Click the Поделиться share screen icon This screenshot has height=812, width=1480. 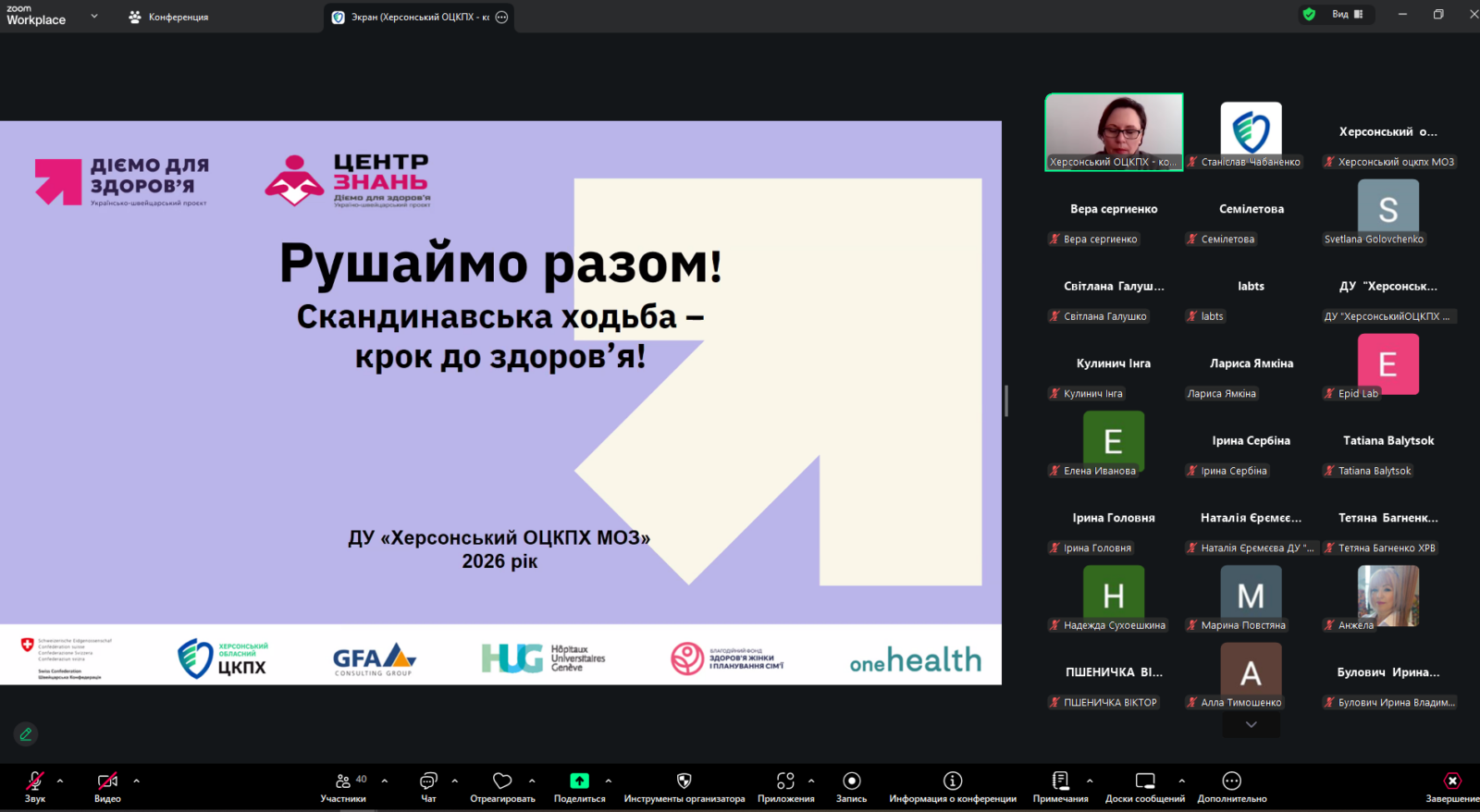pos(579,781)
